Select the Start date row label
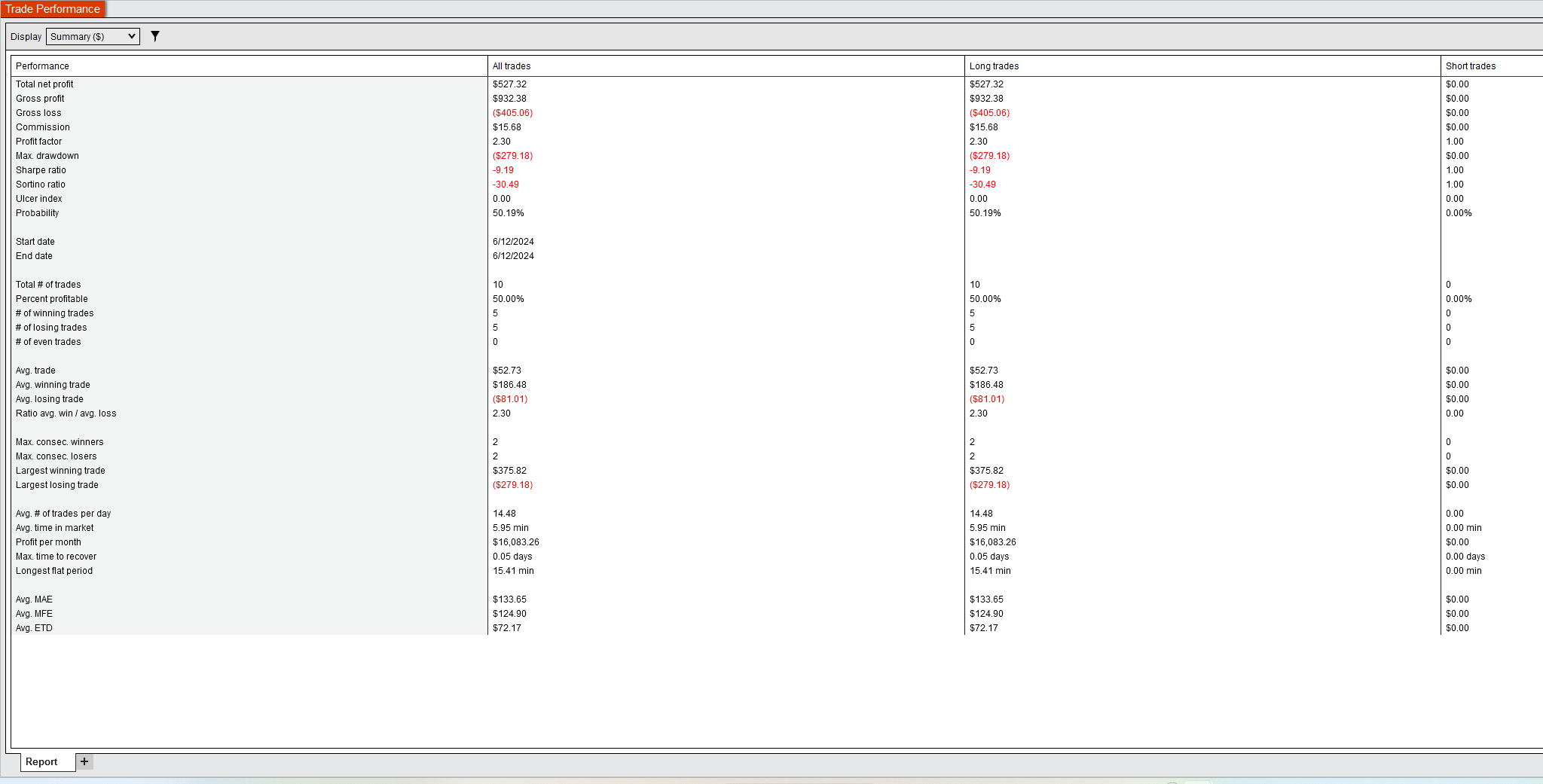The height and width of the screenshot is (784, 1543). pos(35,242)
